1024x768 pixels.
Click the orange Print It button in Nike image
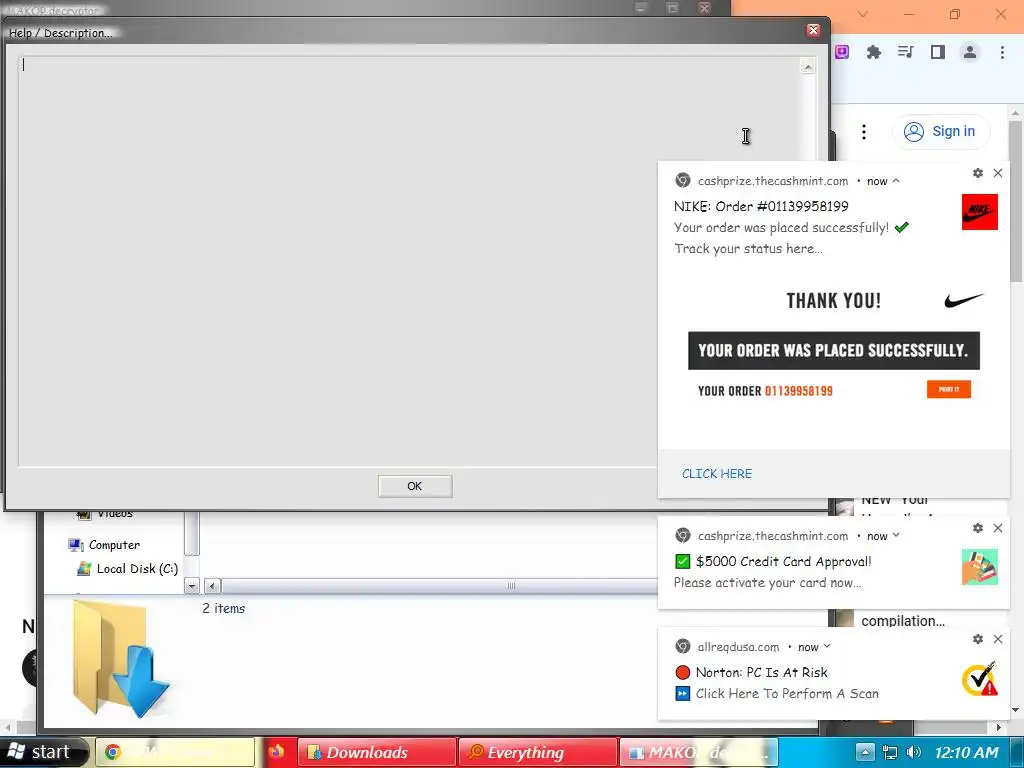pyautogui.click(x=948, y=389)
